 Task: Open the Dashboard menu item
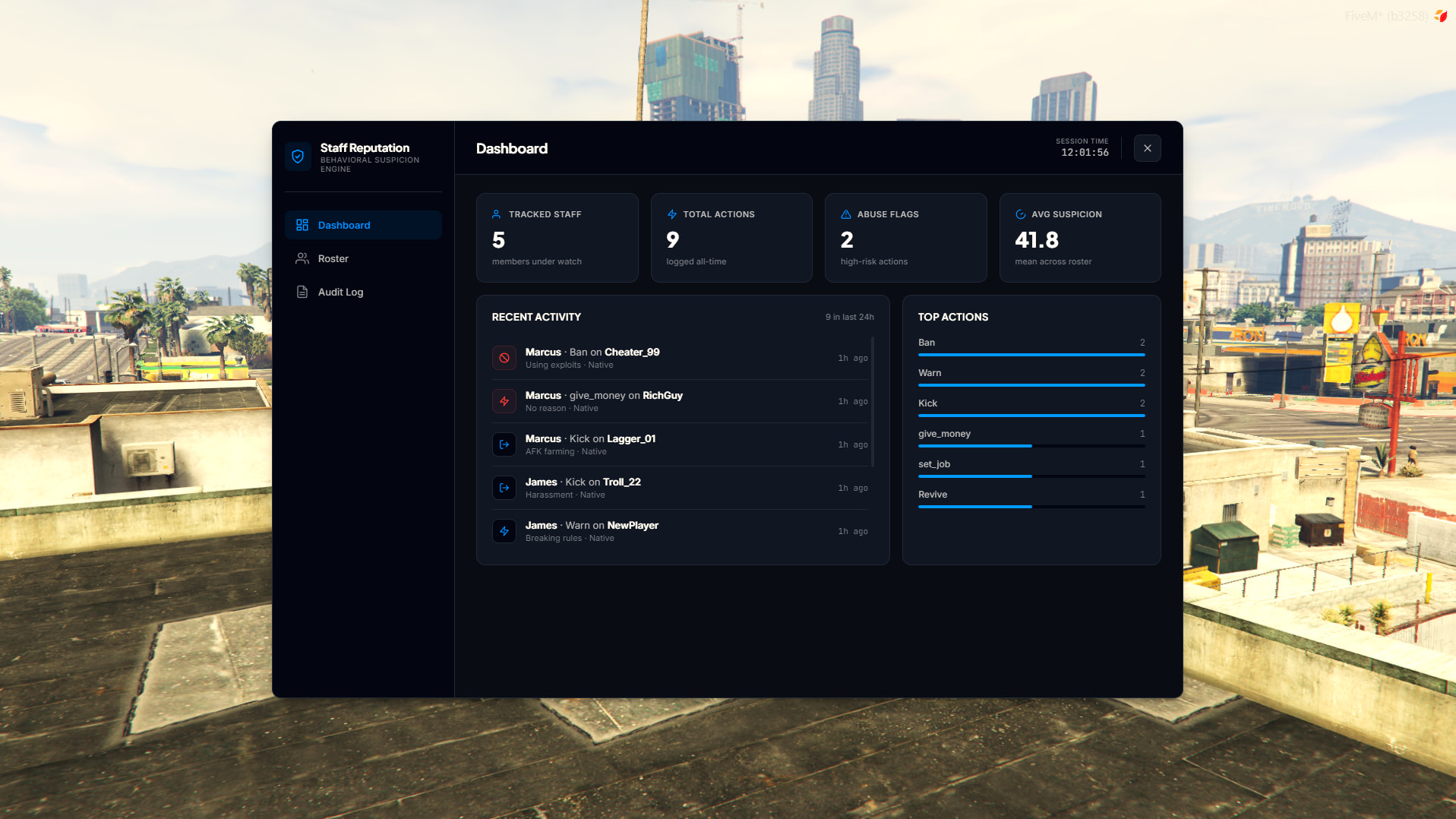[x=363, y=225]
